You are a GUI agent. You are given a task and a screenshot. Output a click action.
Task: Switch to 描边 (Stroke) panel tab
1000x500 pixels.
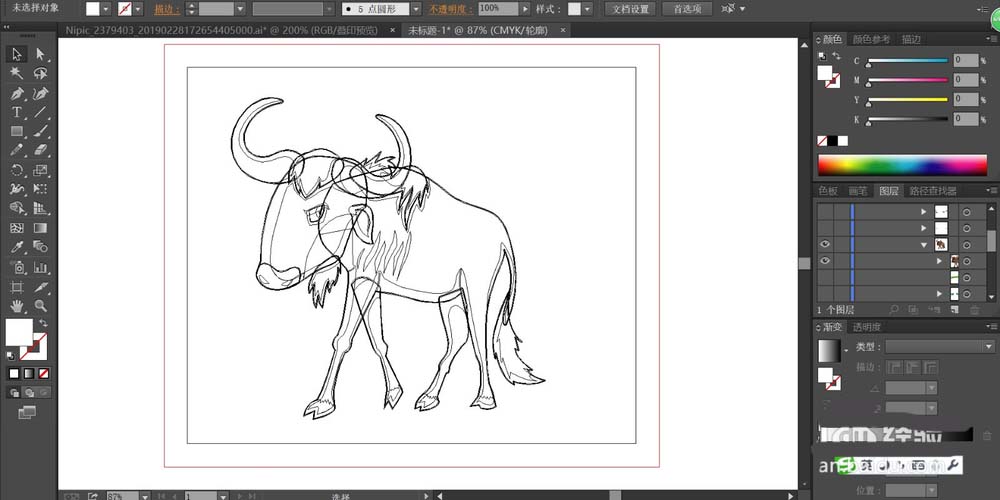(911, 40)
